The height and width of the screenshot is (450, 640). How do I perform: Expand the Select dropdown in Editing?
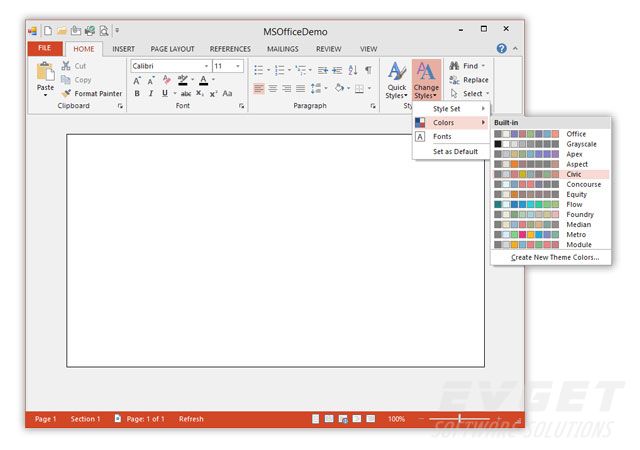487,94
